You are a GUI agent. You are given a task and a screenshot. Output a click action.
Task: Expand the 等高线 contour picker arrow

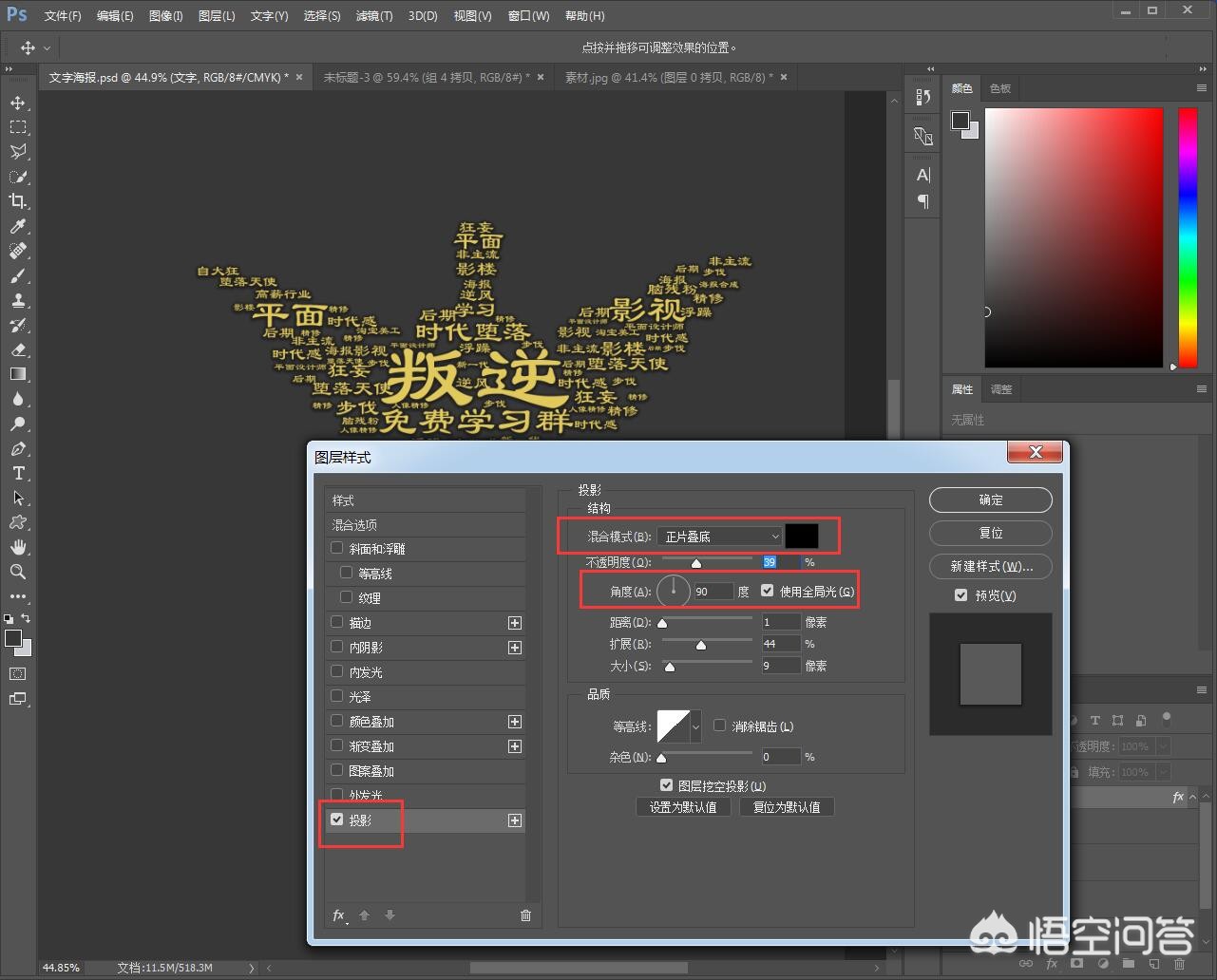(695, 727)
